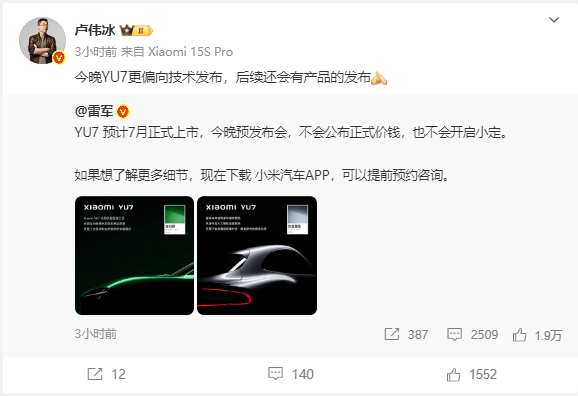Click the verified badge beside 雷军
This screenshot has width=578, height=396.
123,111
